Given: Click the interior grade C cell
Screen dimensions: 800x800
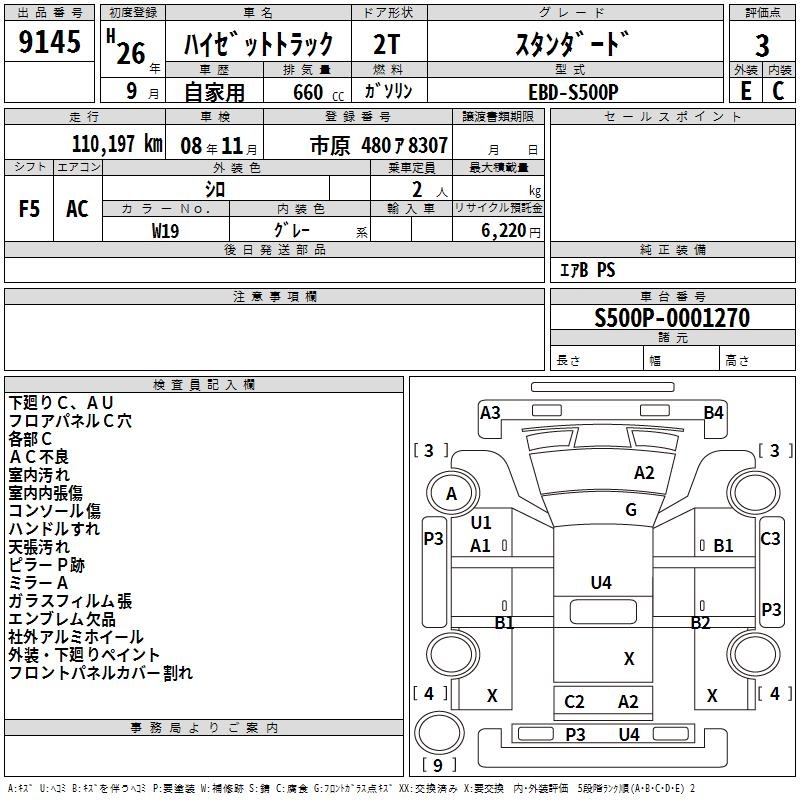Looking at the screenshot, I should 778,90.
